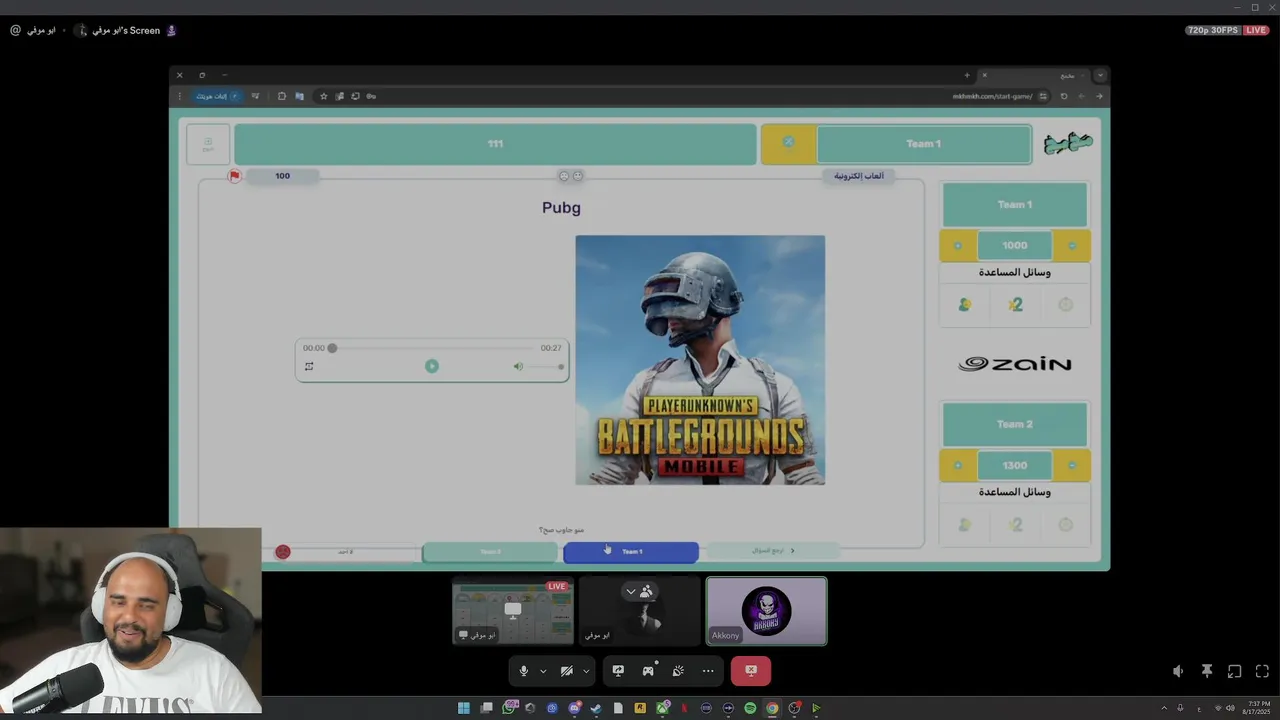Image resolution: width=1280 pixels, height=720 pixels.
Task: Open Spotify from the taskbar
Action: click(750, 708)
